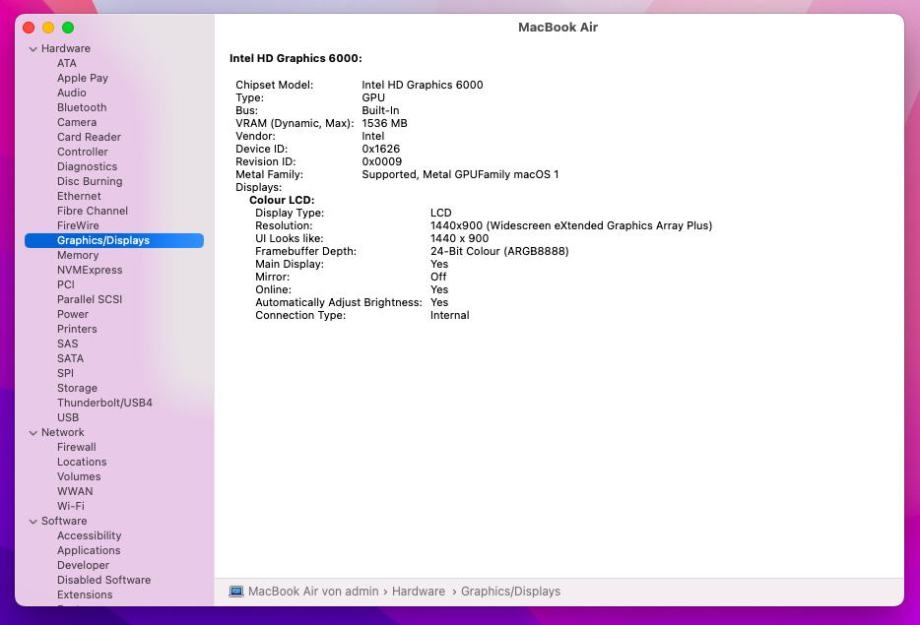Open Memory hardware info

pos(78,255)
